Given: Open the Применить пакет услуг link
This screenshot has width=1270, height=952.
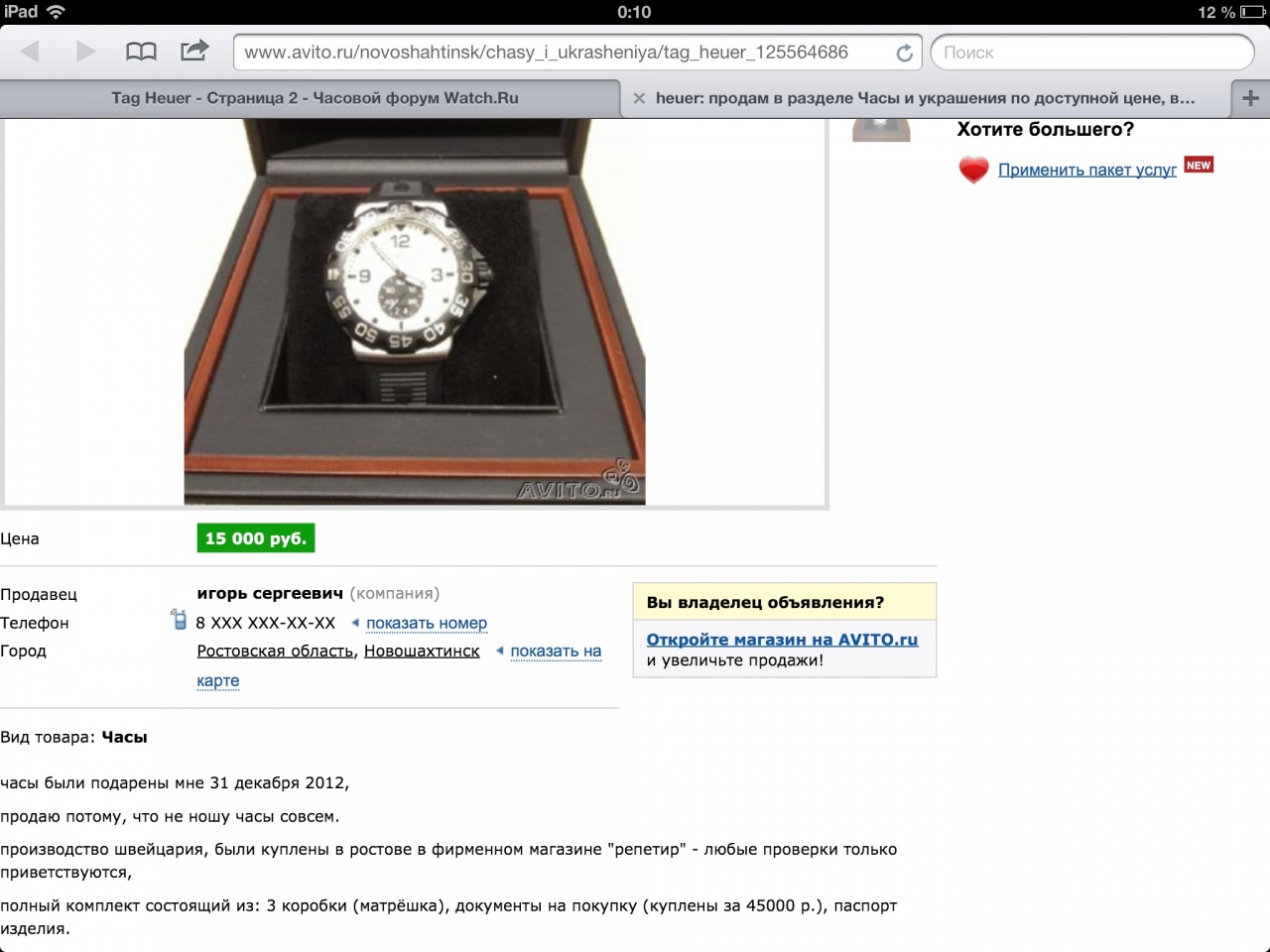Looking at the screenshot, I should tap(1087, 170).
